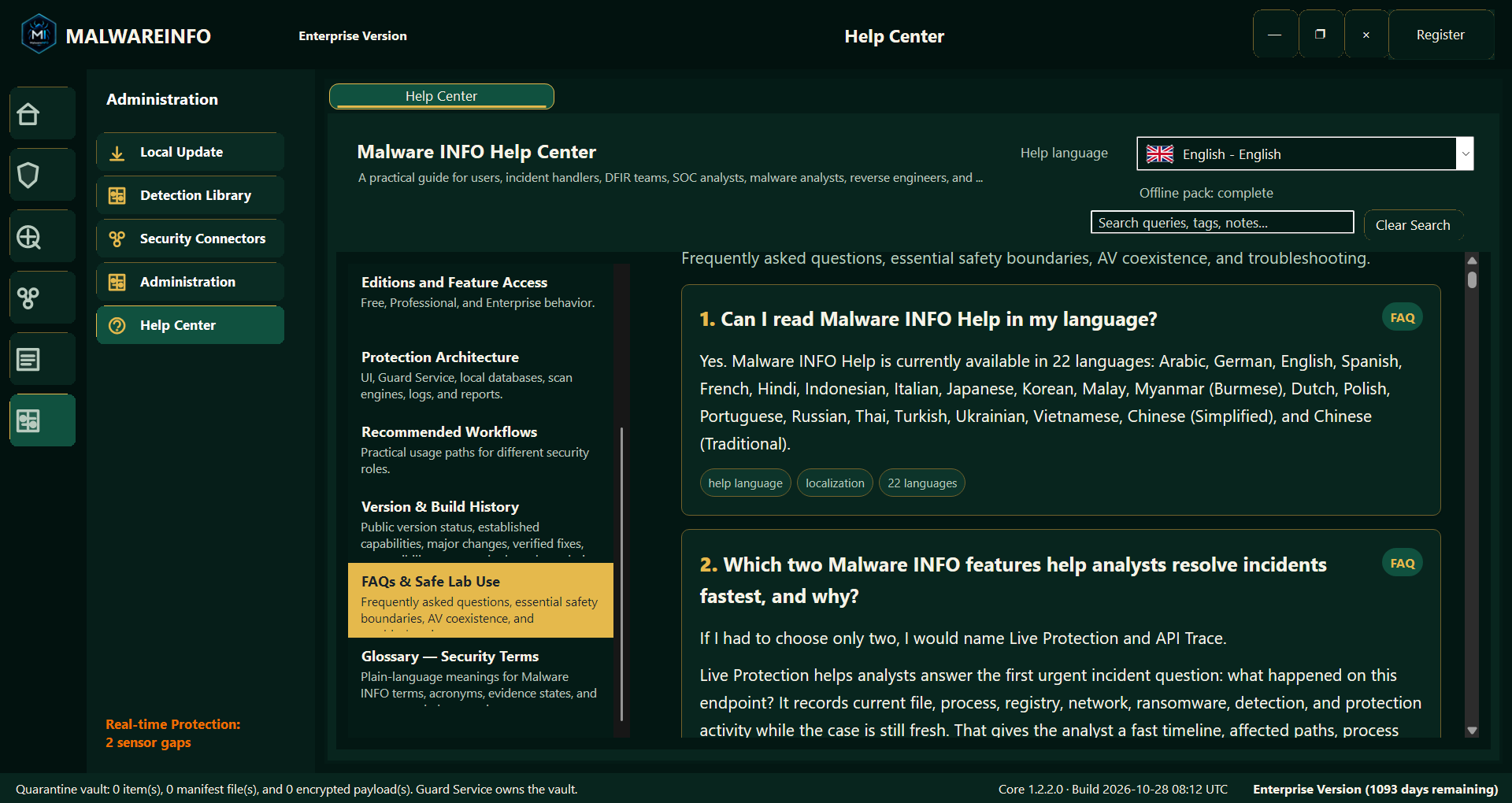Switch to the Help Center tab
The height and width of the screenshot is (803, 1512).
(442, 96)
